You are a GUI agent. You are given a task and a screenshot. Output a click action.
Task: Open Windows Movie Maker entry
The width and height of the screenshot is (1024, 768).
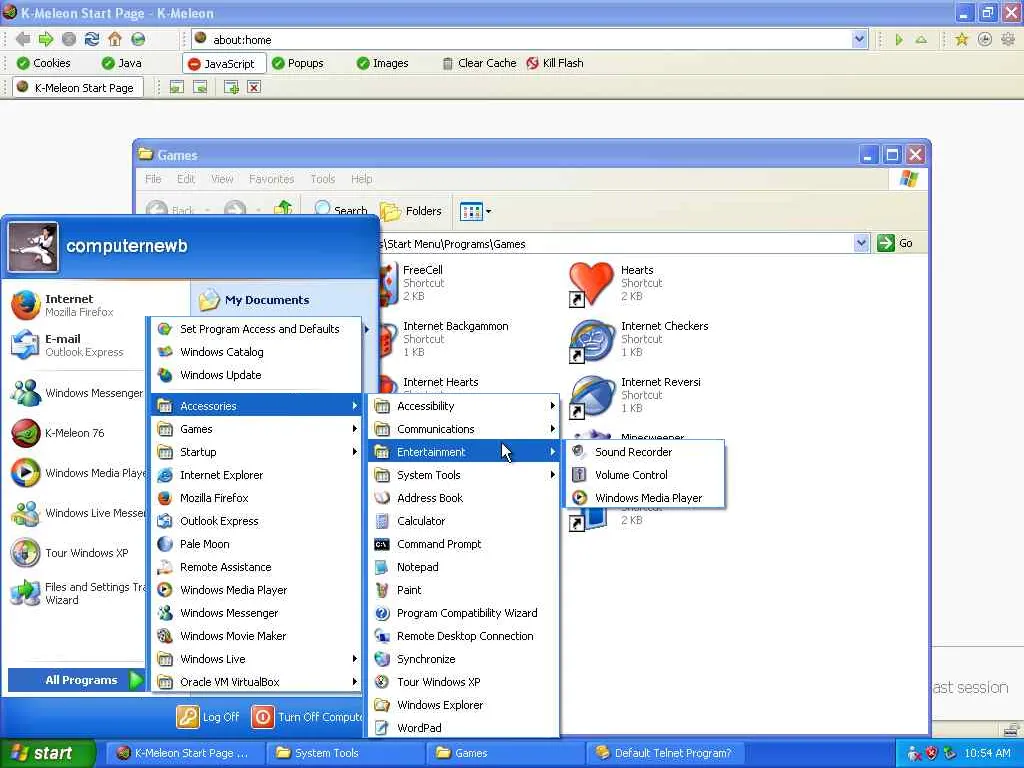256,635
